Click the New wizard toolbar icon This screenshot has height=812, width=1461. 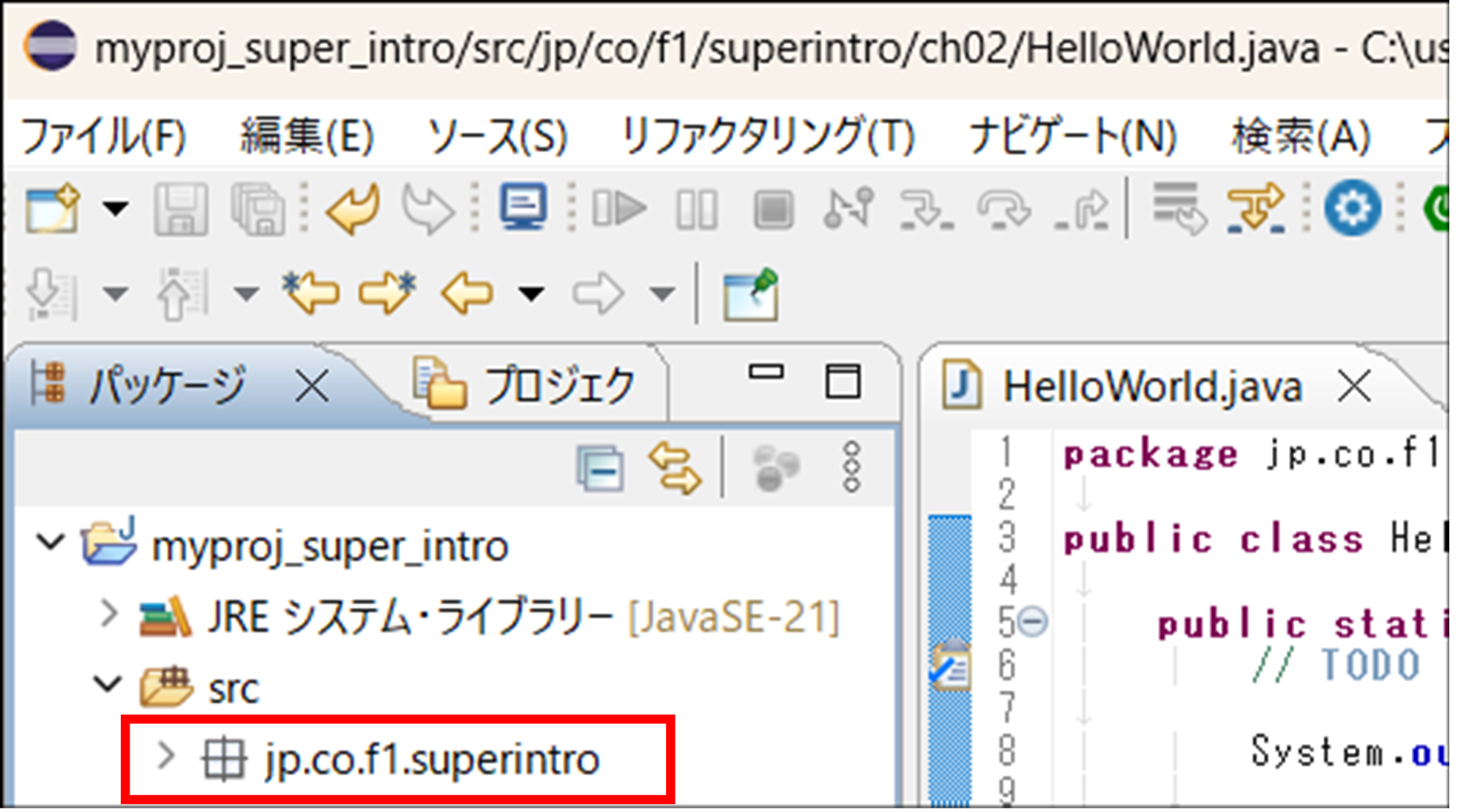click(51, 210)
